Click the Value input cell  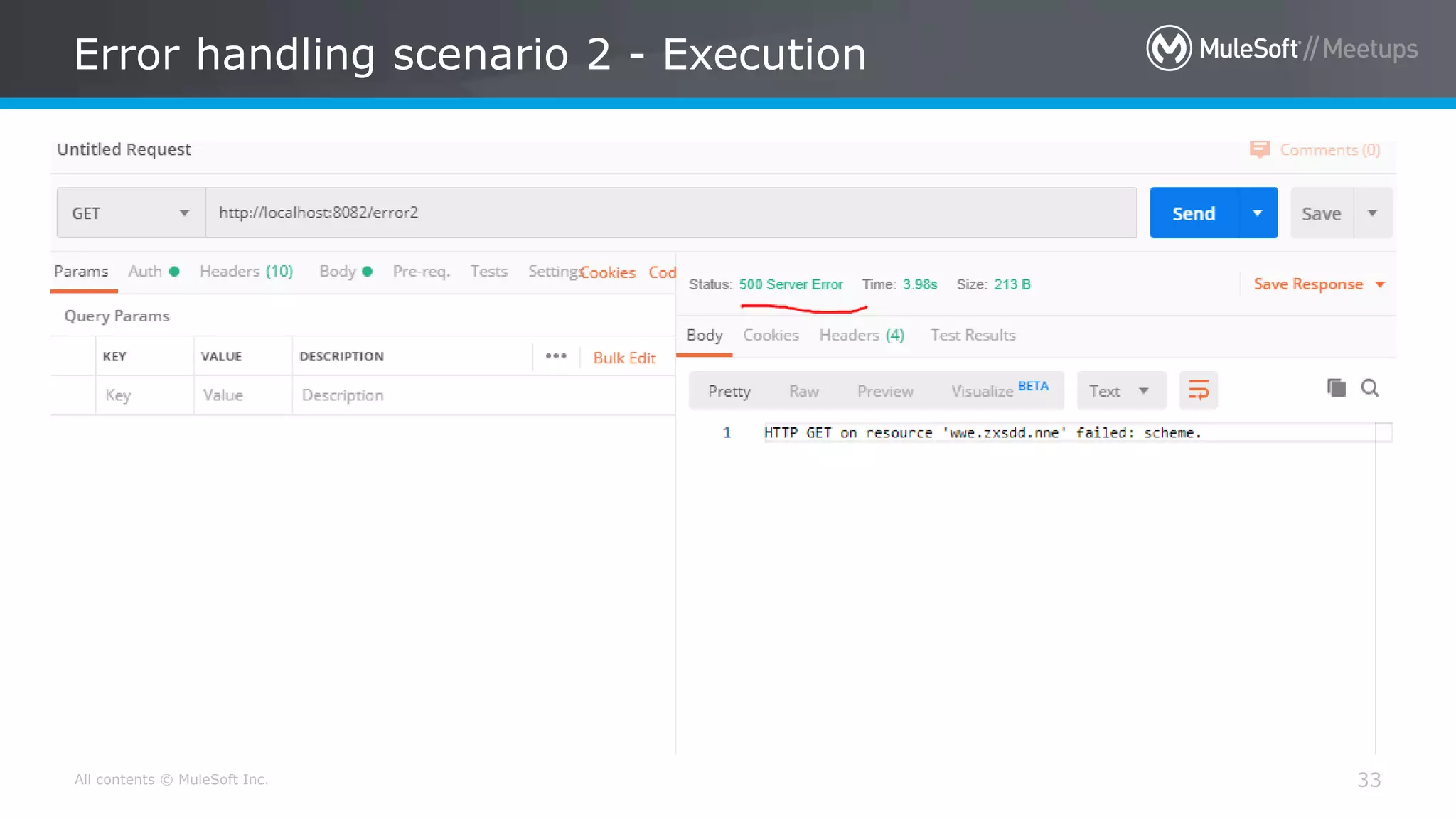pyautogui.click(x=243, y=395)
